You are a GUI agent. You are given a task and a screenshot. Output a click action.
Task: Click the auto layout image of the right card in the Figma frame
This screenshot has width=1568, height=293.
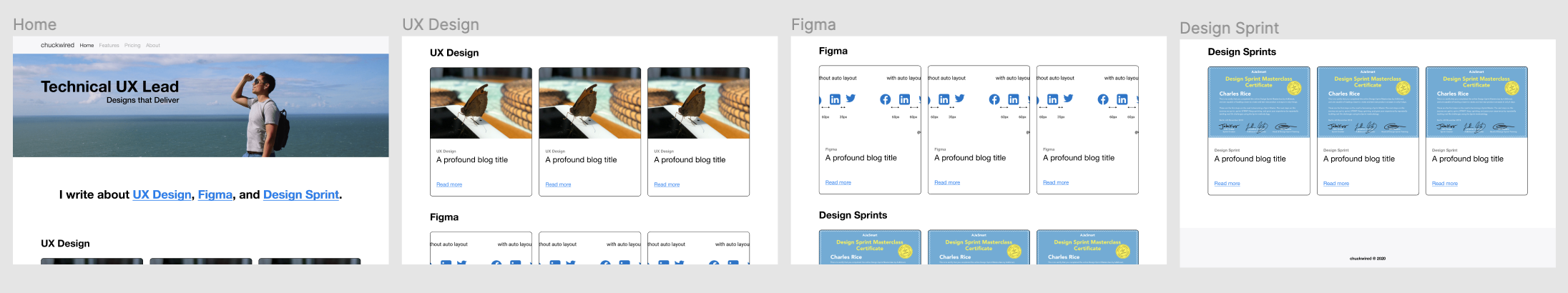1087,101
